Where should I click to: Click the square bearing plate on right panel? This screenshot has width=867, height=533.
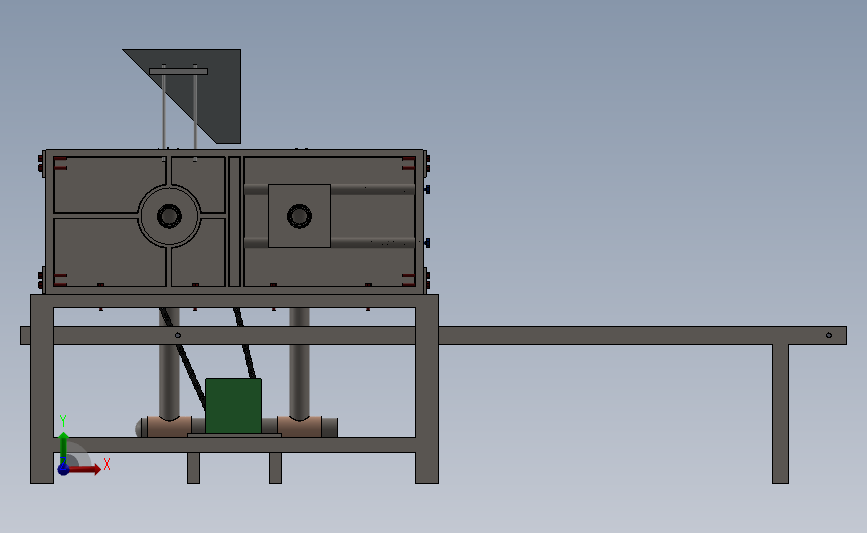(299, 216)
